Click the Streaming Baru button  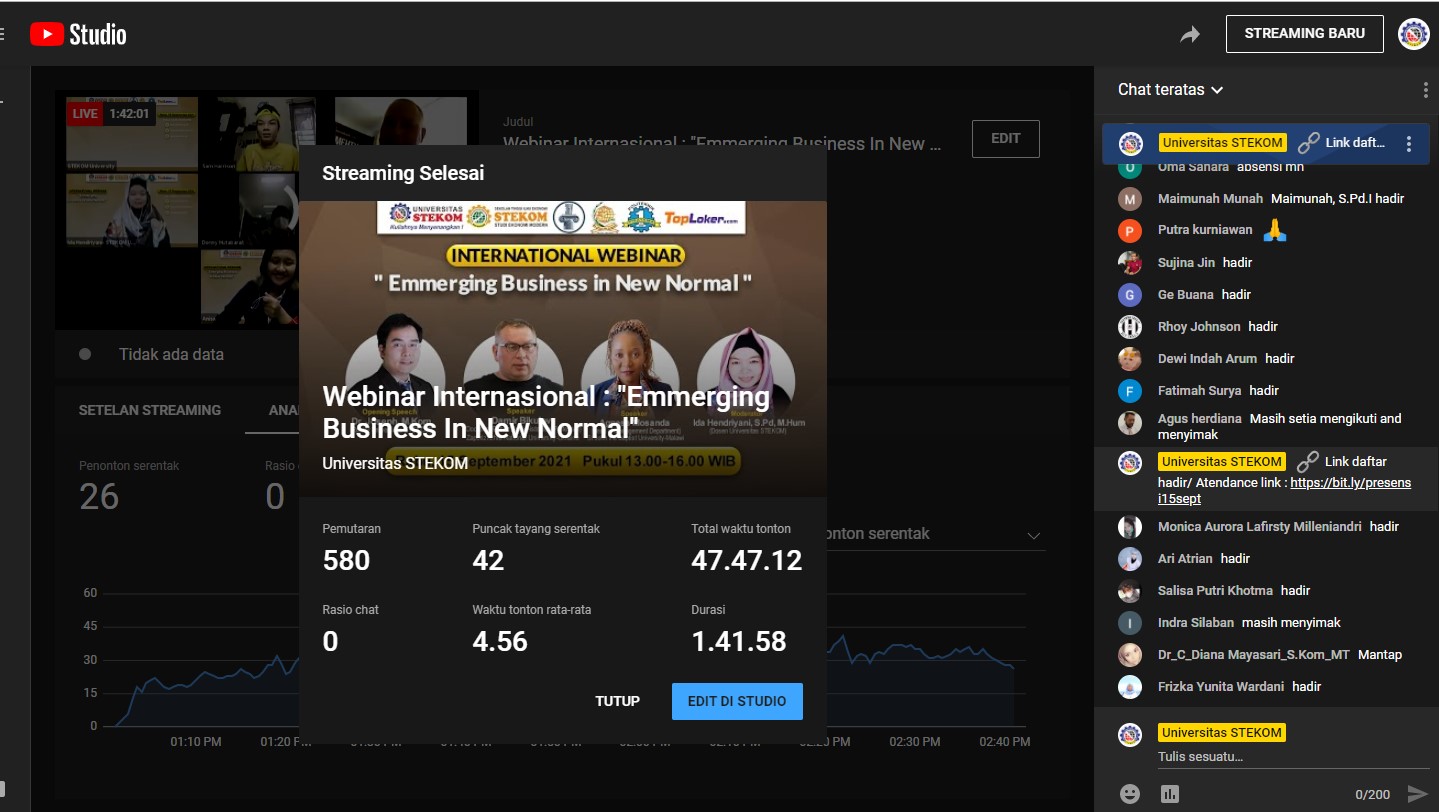click(1305, 34)
